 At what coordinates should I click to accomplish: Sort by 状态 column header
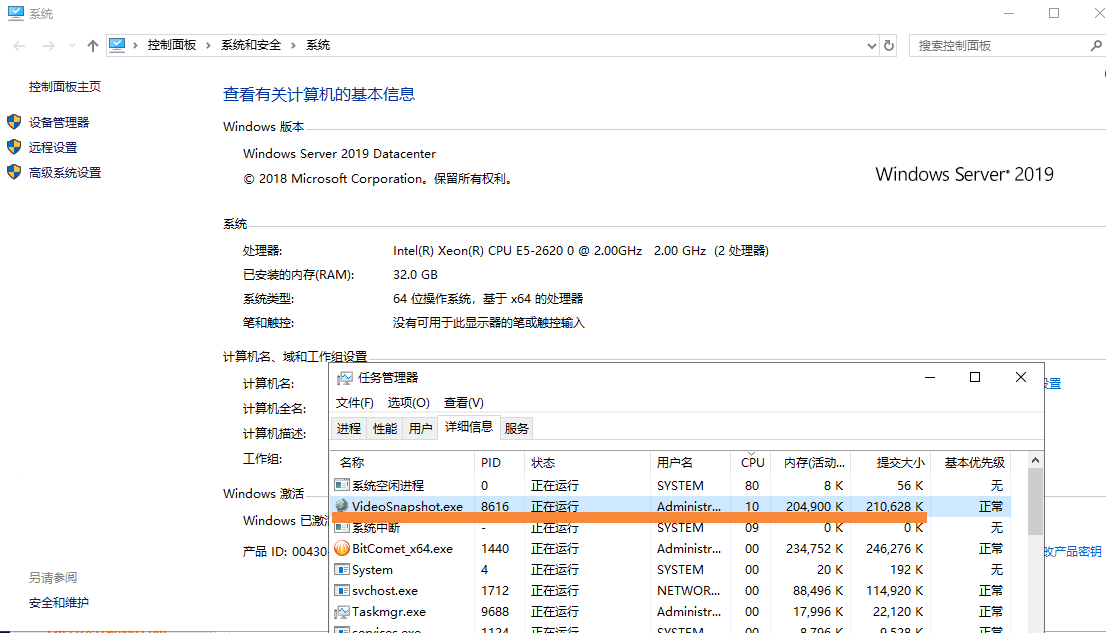(x=588, y=463)
